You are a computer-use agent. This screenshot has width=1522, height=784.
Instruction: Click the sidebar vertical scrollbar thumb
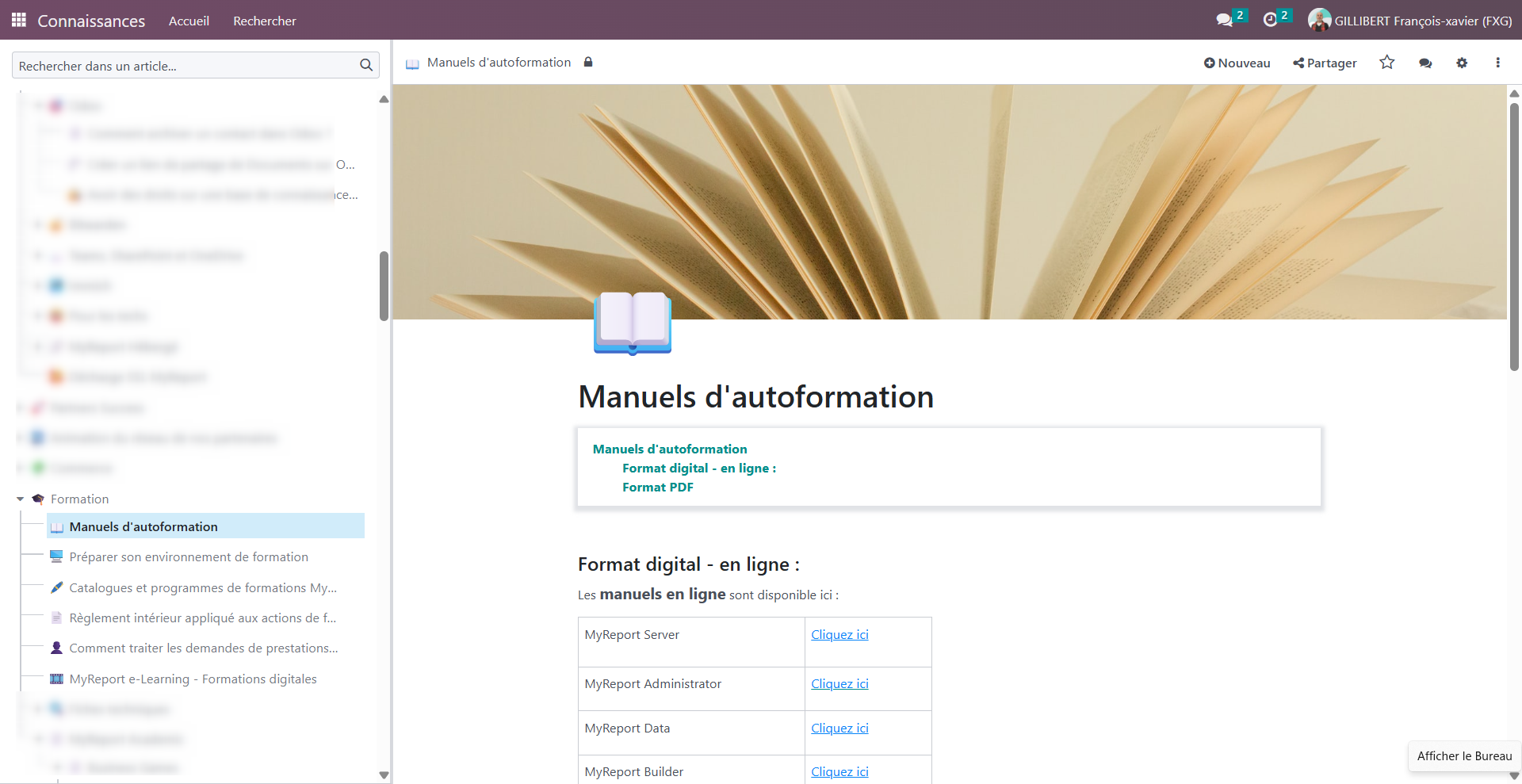[384, 285]
